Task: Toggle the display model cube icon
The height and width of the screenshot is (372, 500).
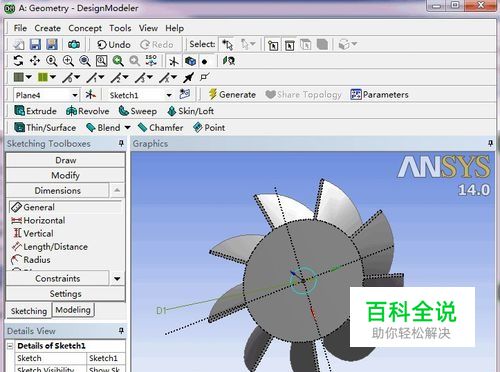Action: (190, 61)
